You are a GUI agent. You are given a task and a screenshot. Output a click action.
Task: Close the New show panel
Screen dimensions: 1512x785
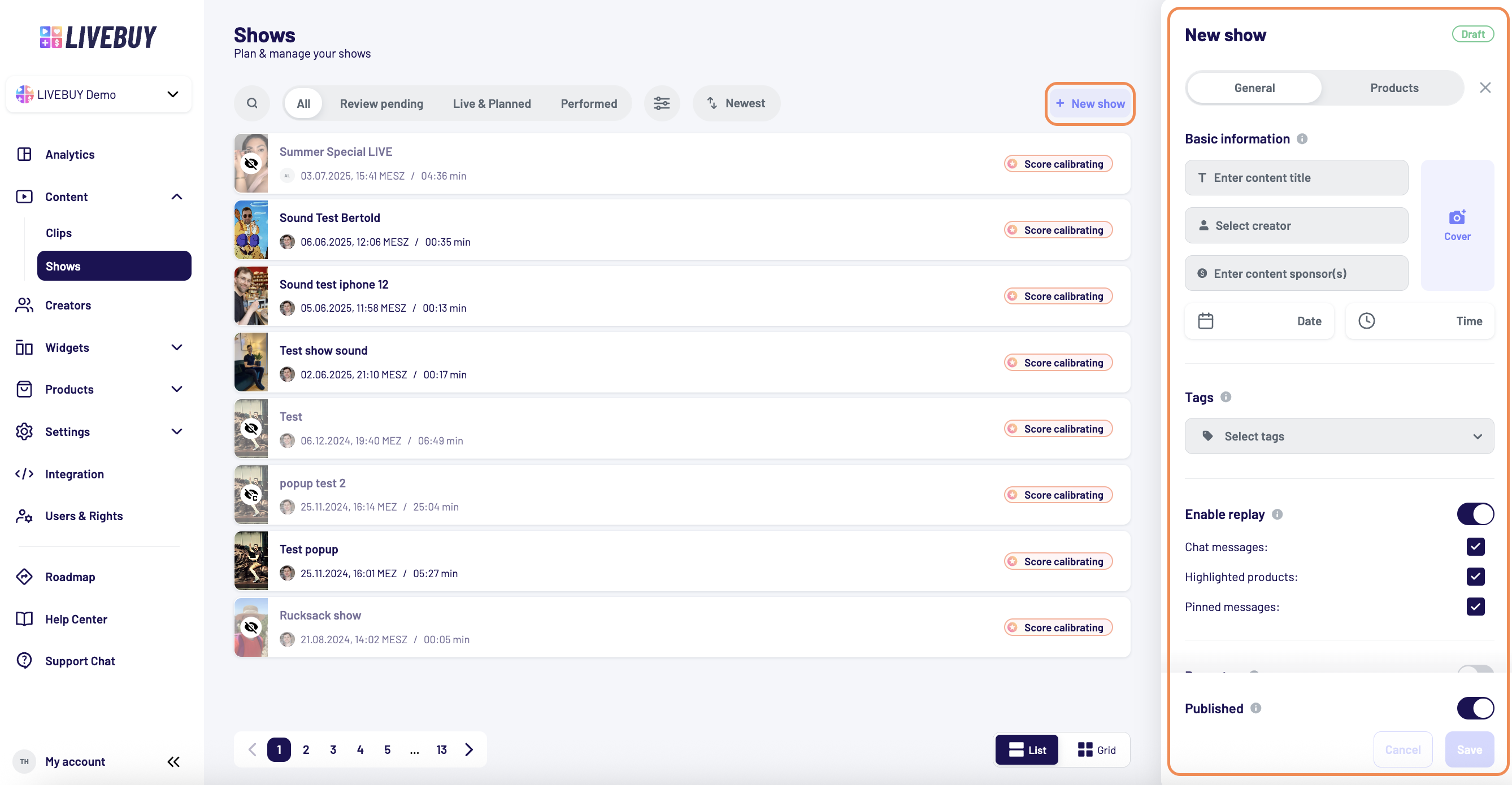1484,88
